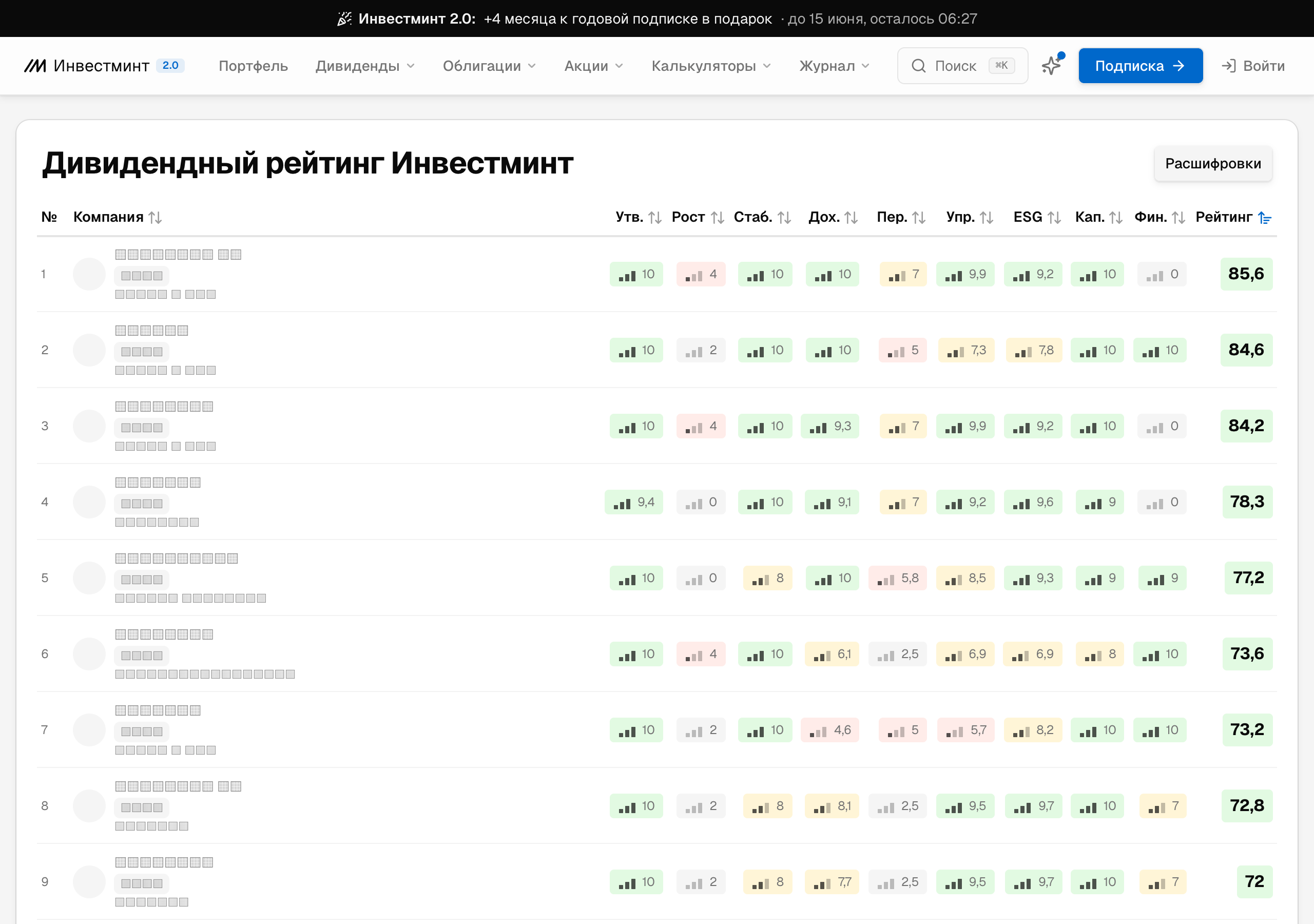Click the search magnifier icon
This screenshot has height=924, width=1314.
point(919,66)
